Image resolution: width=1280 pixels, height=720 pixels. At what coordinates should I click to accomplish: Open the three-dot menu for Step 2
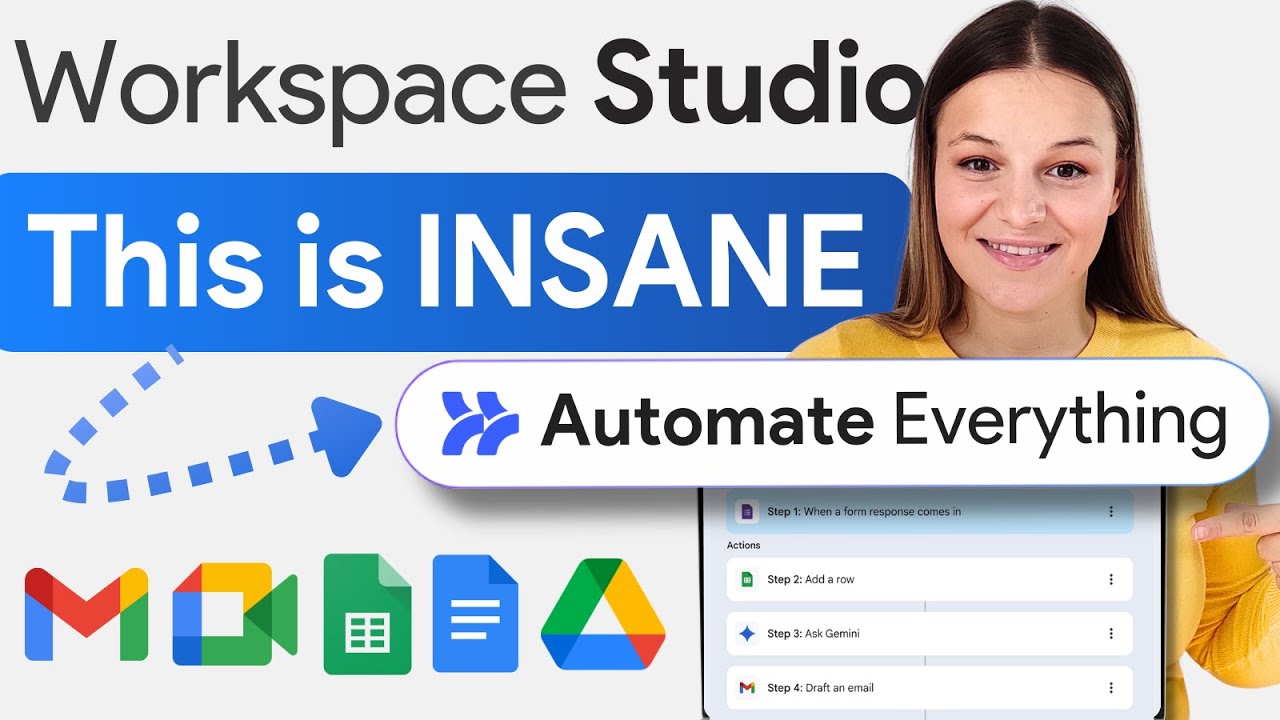click(x=1111, y=579)
